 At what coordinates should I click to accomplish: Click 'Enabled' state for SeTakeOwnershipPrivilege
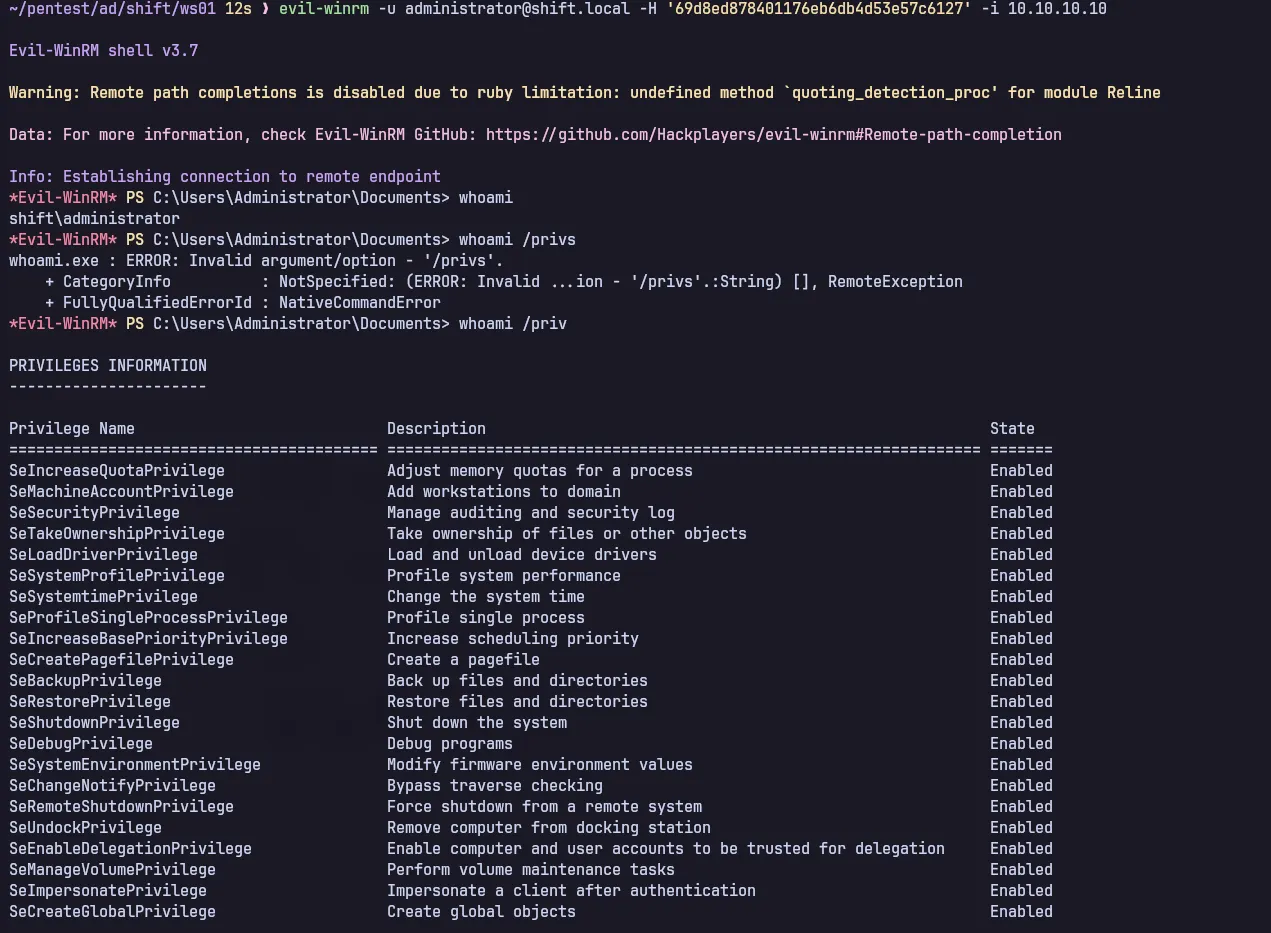pos(1021,534)
